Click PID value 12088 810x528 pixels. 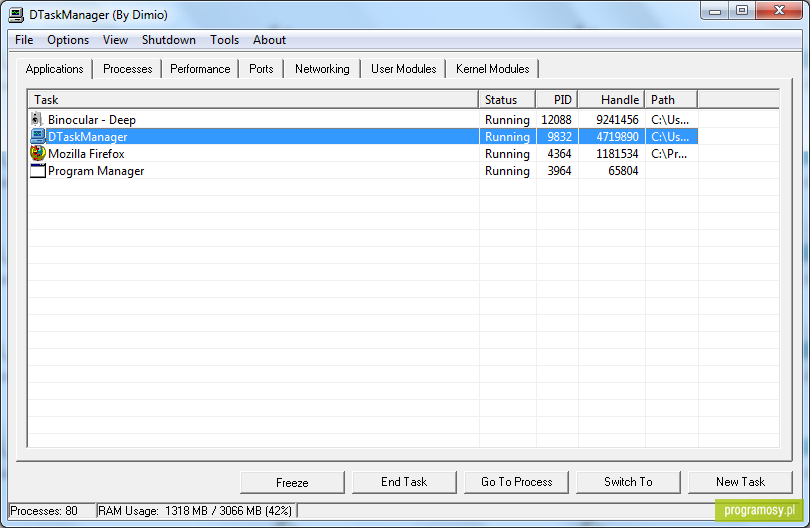556,120
